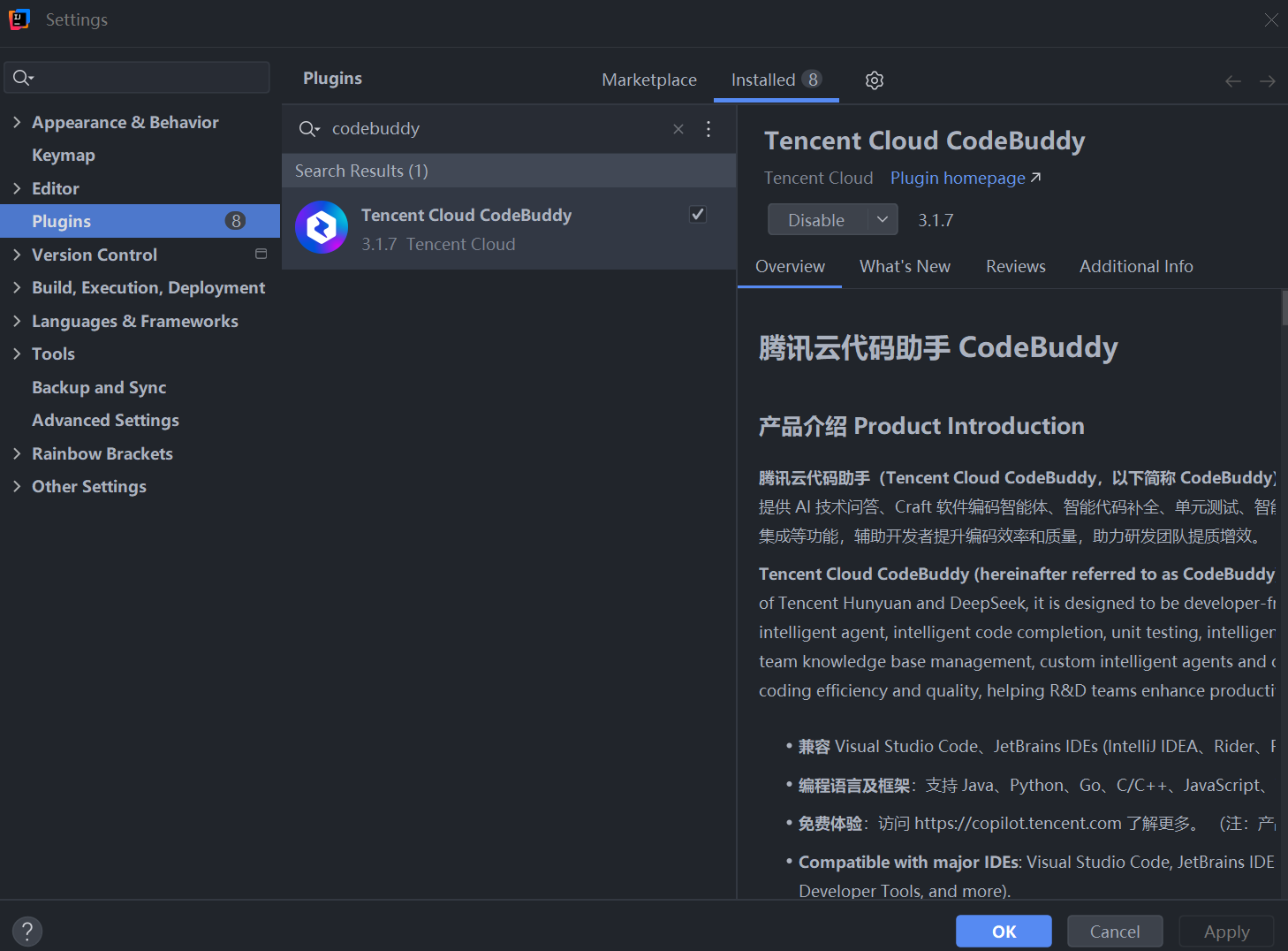Open the plugins gear settings menu

point(875,80)
